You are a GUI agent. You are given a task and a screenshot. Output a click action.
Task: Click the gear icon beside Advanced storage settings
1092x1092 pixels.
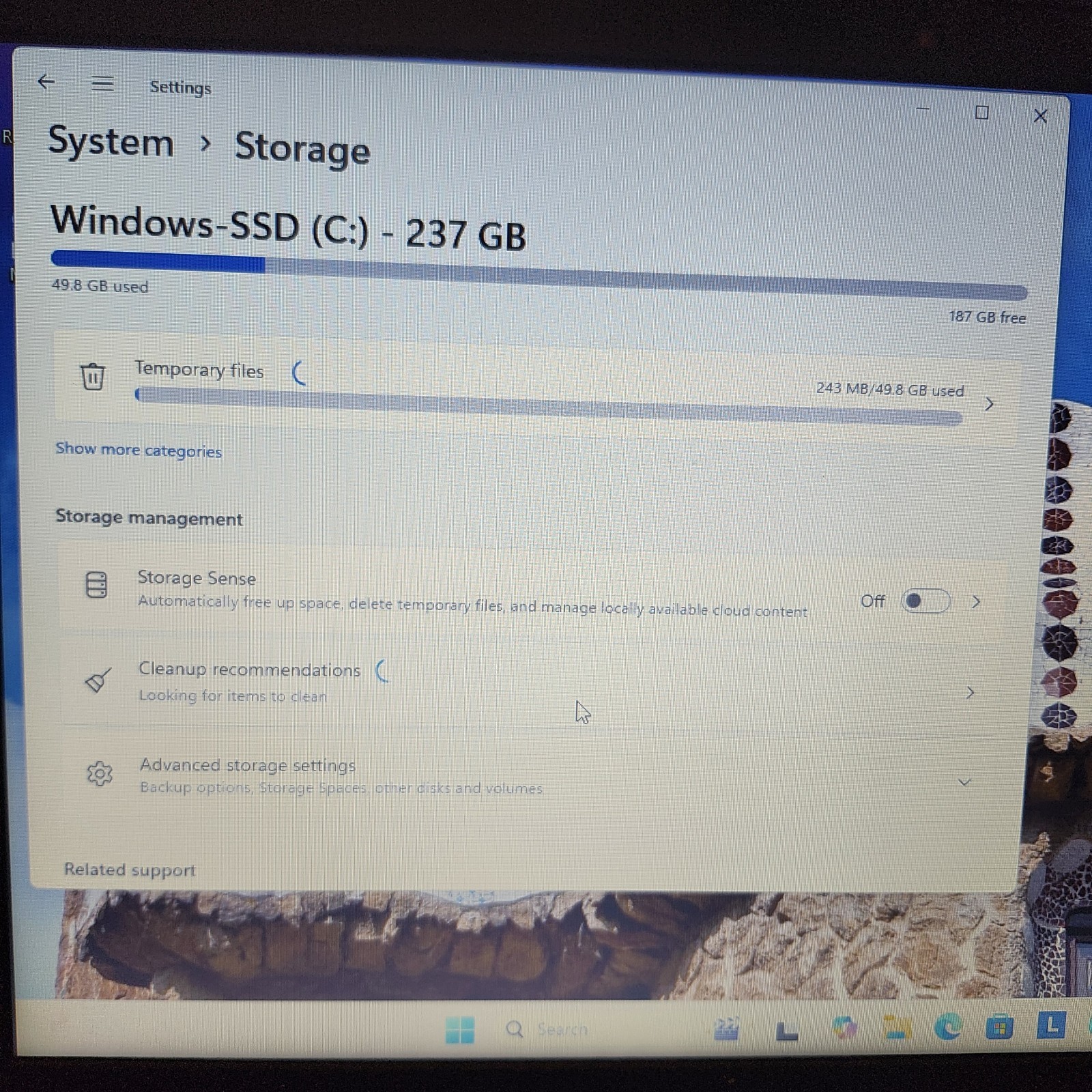pos(100,773)
